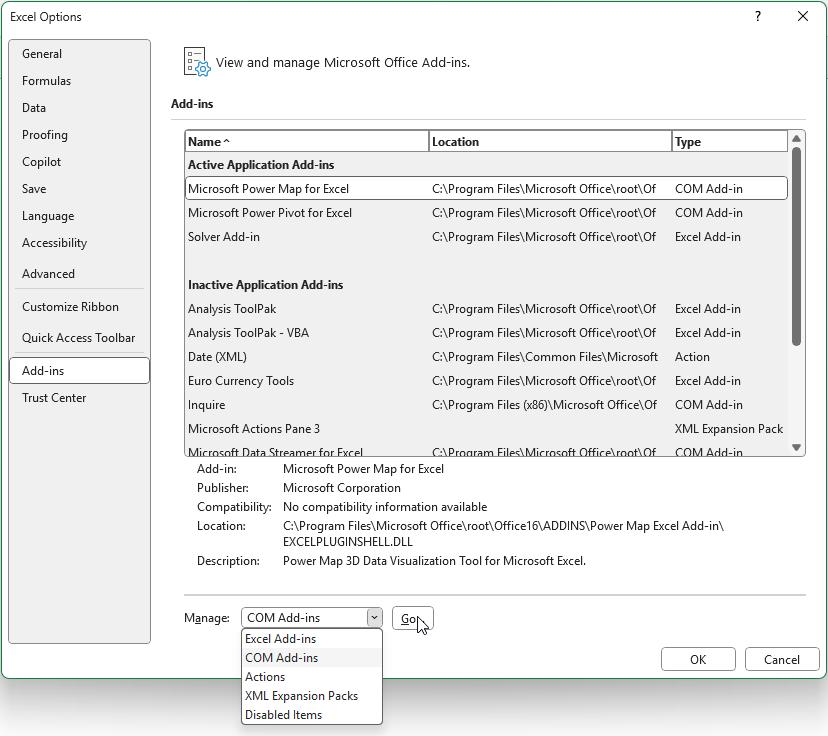Choose XML Expansion Packs from Manage list
This screenshot has width=828, height=736.
tap(312, 696)
